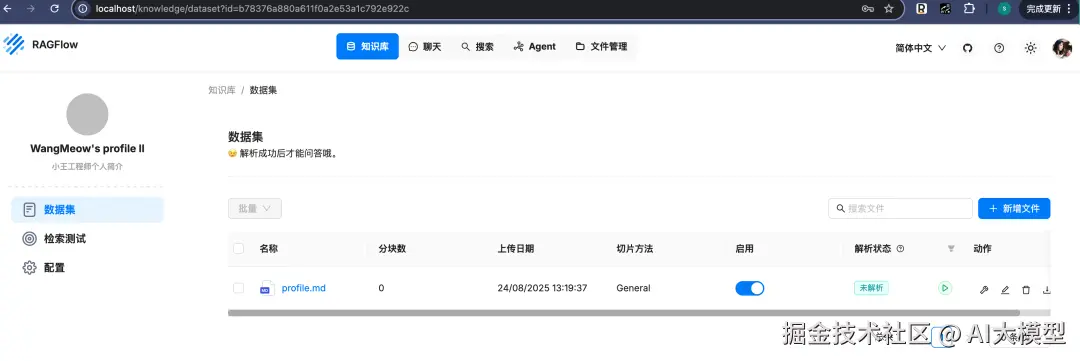This screenshot has height=361, width=1080.
Task: Open the GitHub icon link
Action: coord(967,48)
